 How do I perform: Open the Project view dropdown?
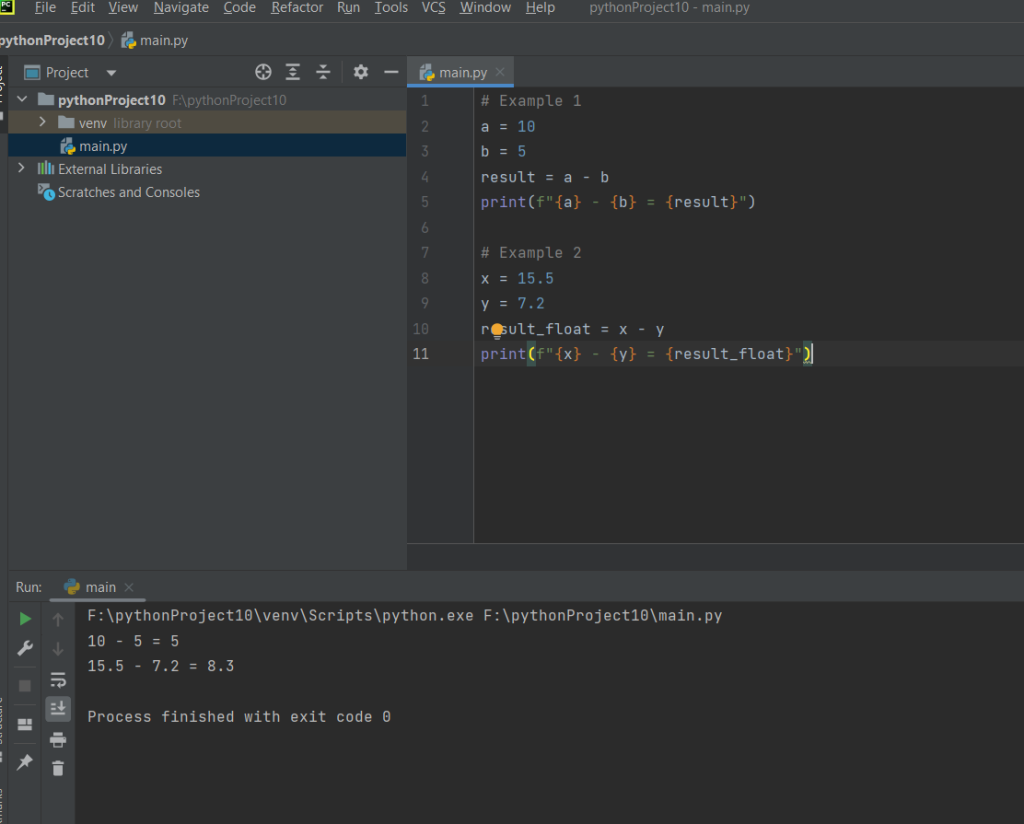click(x=111, y=73)
